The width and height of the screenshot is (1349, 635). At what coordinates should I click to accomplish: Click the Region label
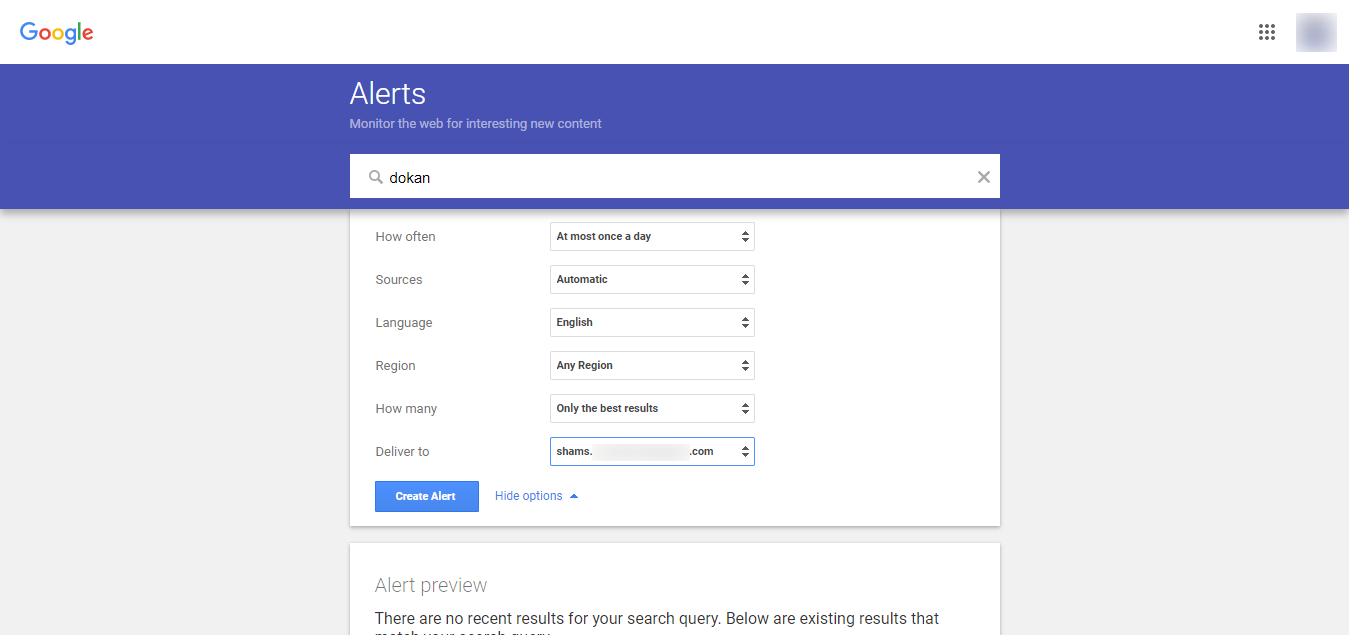click(x=395, y=366)
